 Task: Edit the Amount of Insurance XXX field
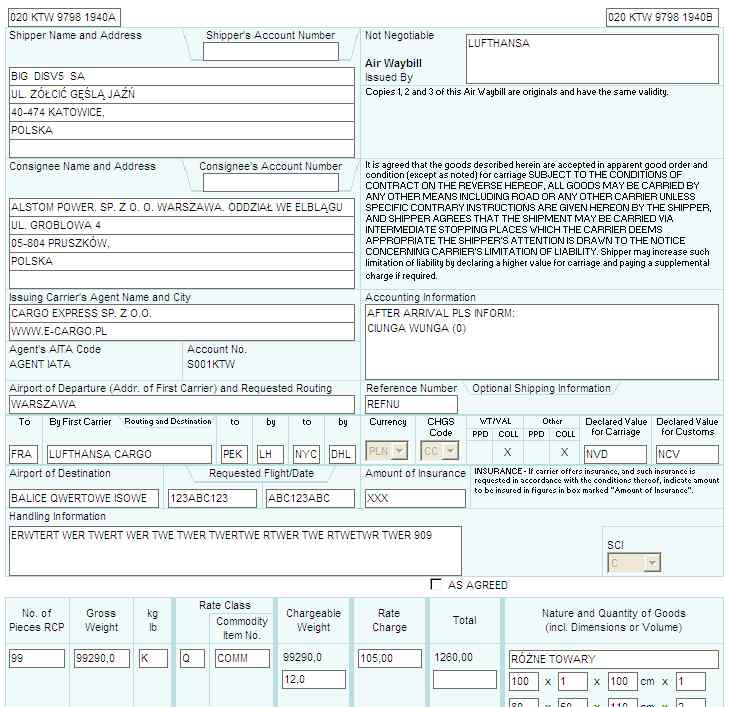pos(415,498)
